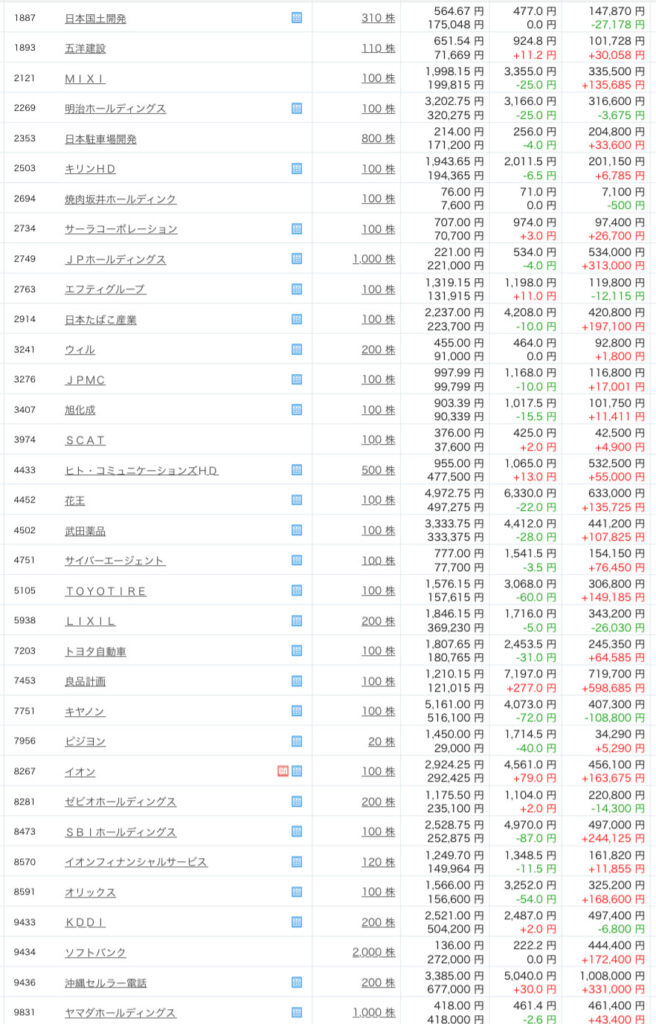Click the 2,000 株 link for ソフトバンク
The height and width of the screenshot is (1024, 656).
[374, 952]
